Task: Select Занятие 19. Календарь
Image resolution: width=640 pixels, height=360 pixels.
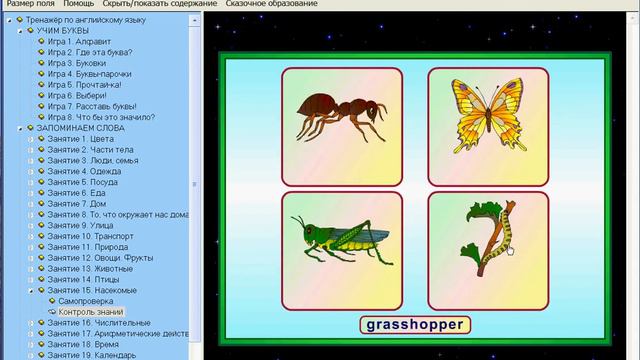Action: click(x=92, y=356)
